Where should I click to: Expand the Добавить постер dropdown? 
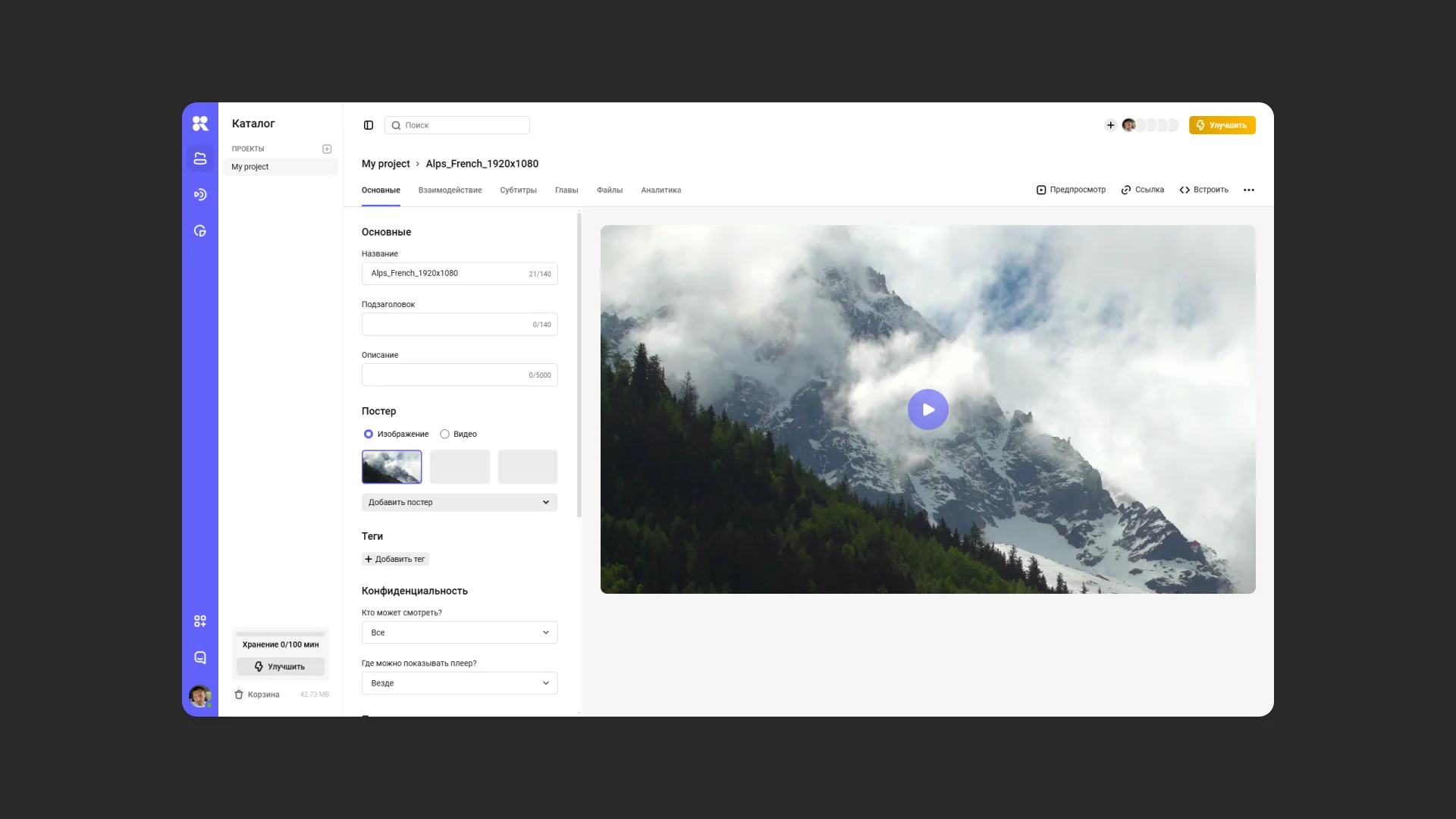pyautogui.click(x=460, y=502)
